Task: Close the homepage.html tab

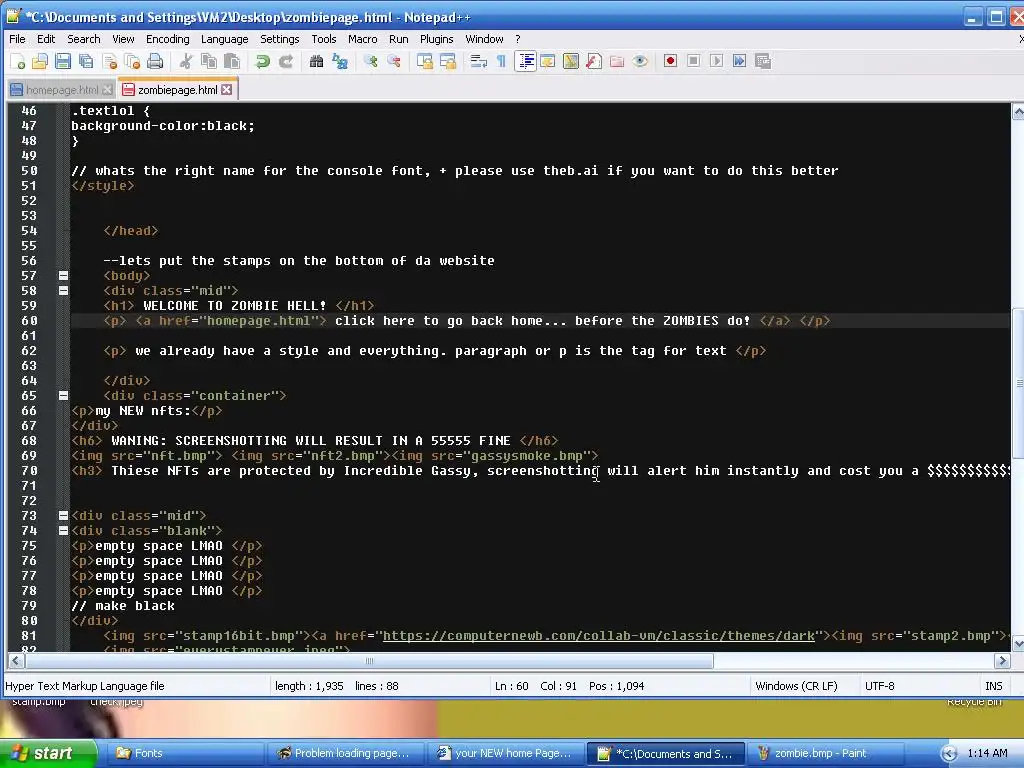Action: point(107,89)
